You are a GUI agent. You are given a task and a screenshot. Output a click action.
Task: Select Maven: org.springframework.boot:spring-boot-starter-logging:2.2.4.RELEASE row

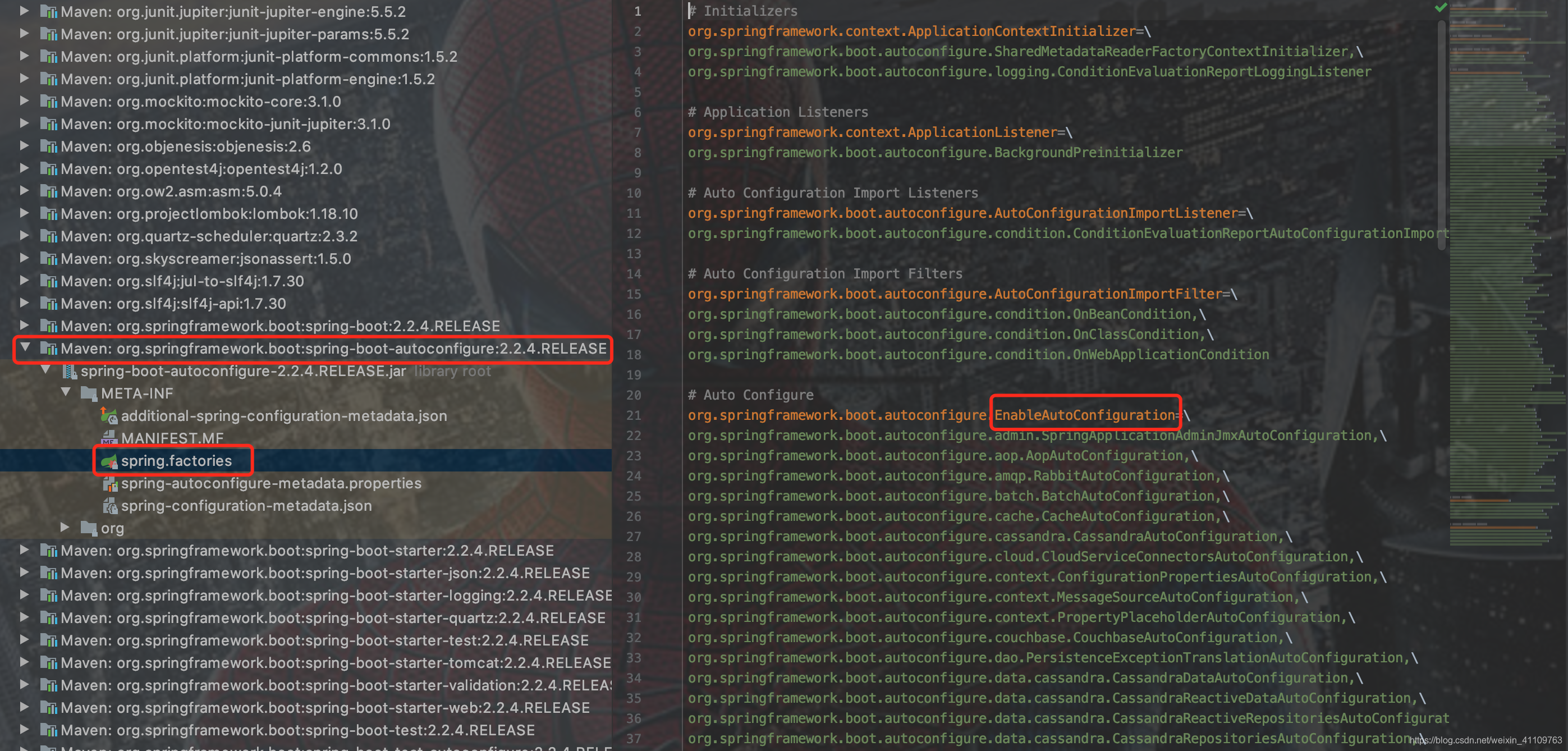(x=305, y=596)
